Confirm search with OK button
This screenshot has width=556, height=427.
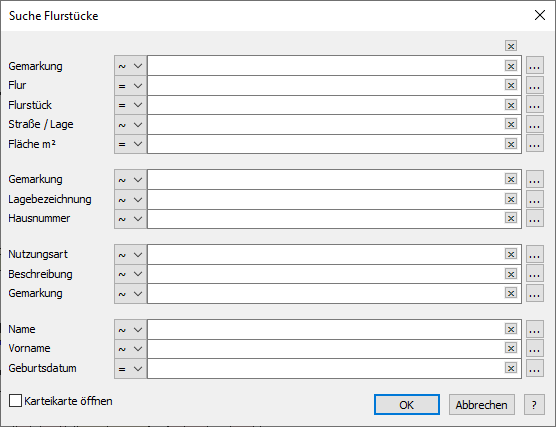[x=407, y=405]
